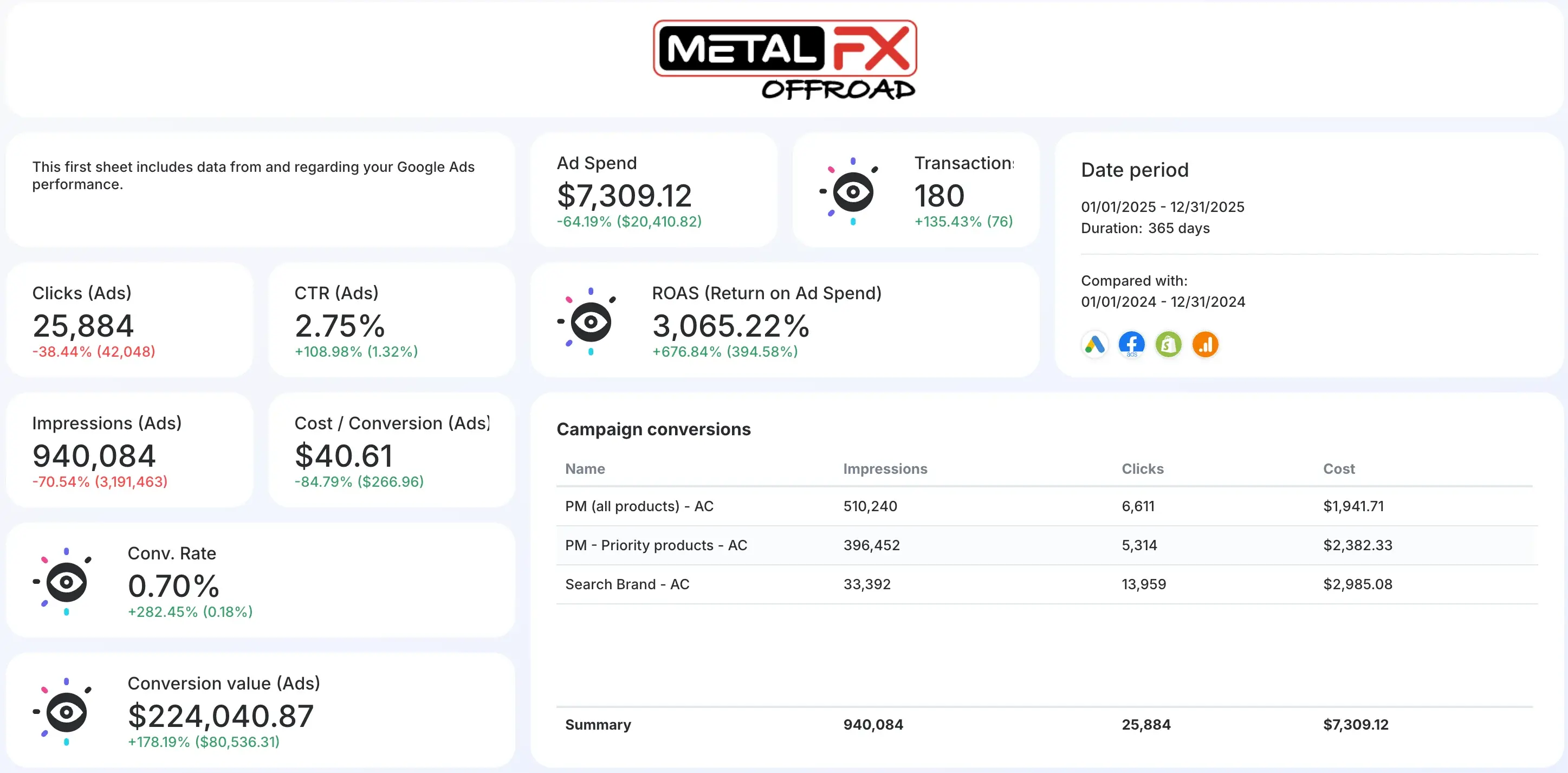
Task: Click the Google Ads performance description text
Action: point(253,176)
